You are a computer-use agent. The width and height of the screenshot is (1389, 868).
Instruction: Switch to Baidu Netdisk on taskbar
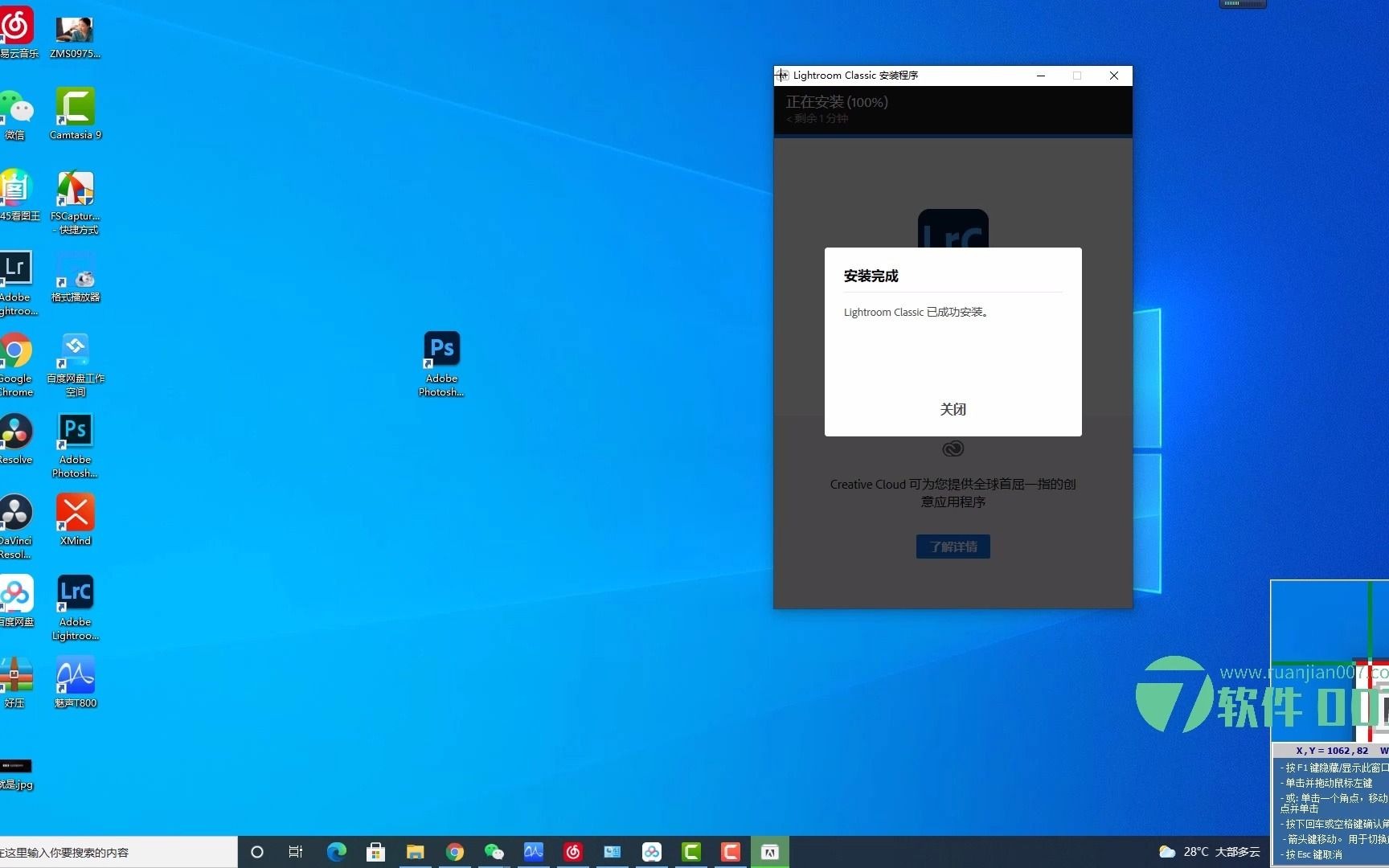click(652, 852)
